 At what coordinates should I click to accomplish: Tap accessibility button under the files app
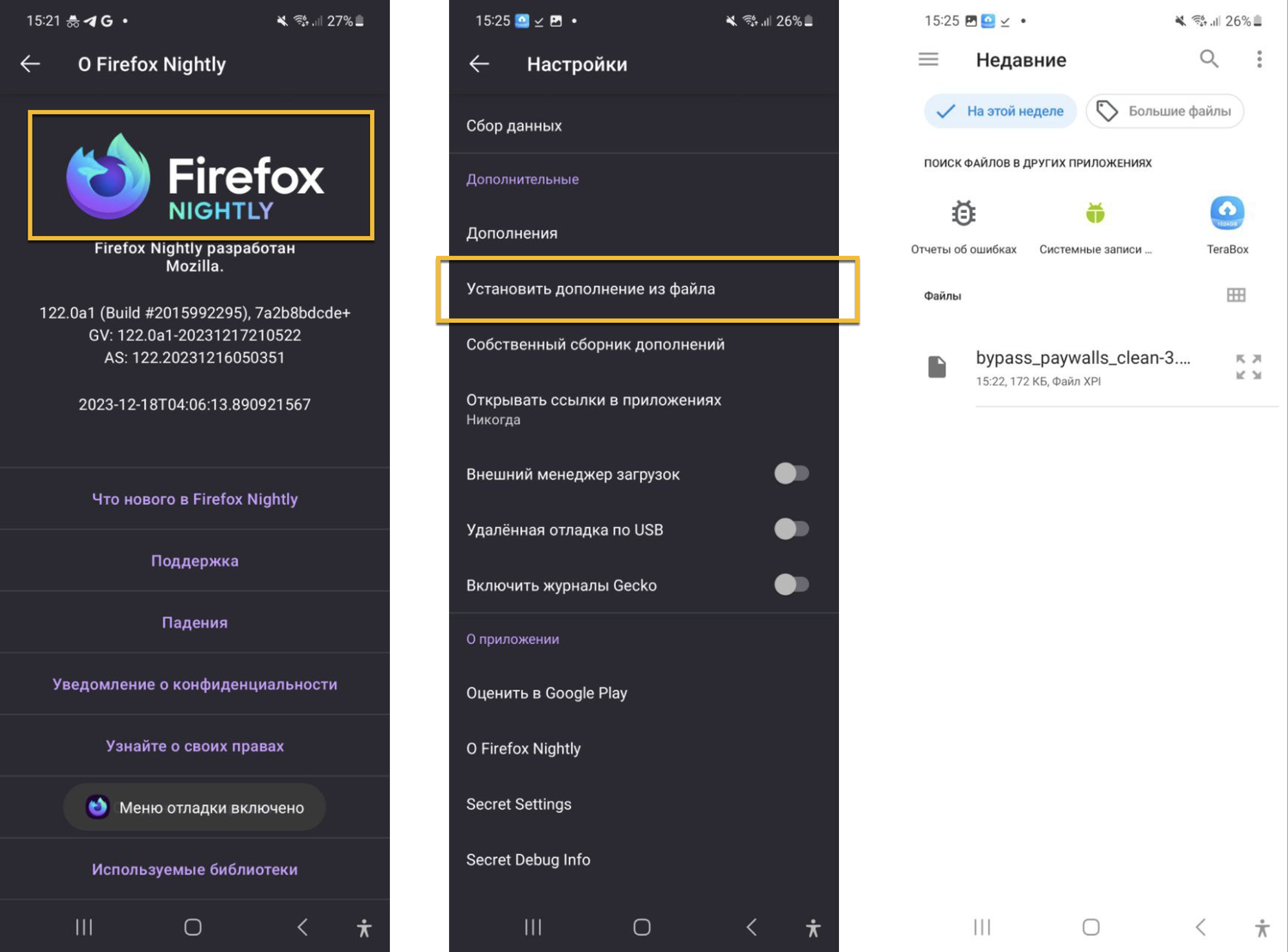pos(1262,928)
